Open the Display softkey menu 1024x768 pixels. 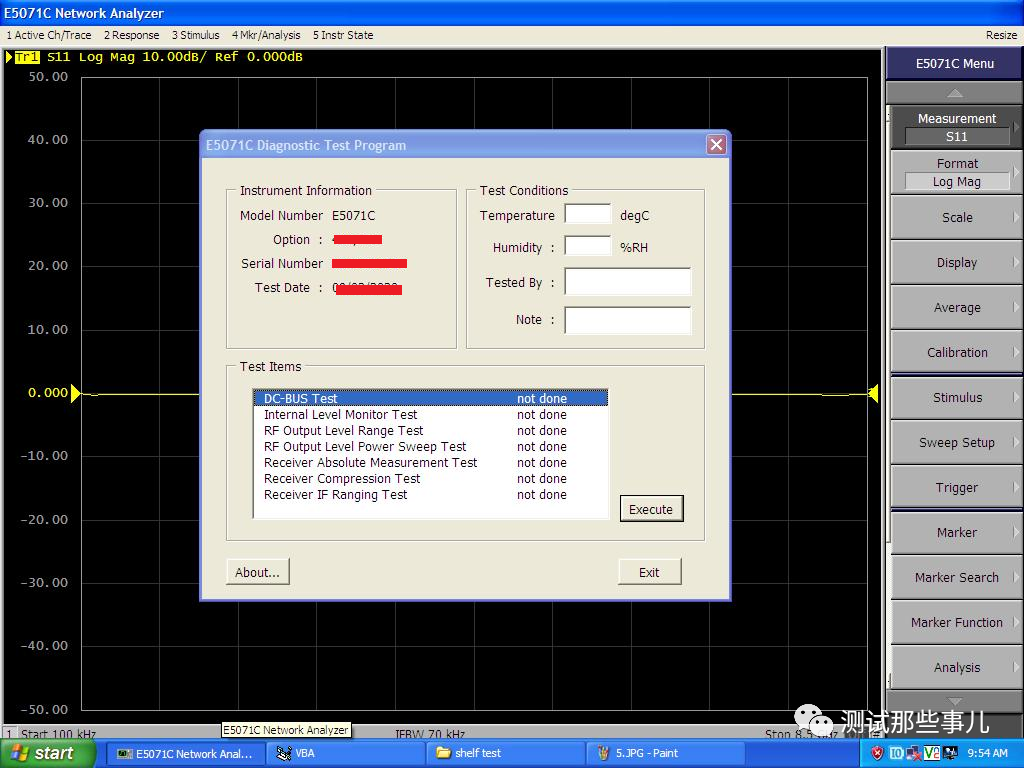(956, 263)
